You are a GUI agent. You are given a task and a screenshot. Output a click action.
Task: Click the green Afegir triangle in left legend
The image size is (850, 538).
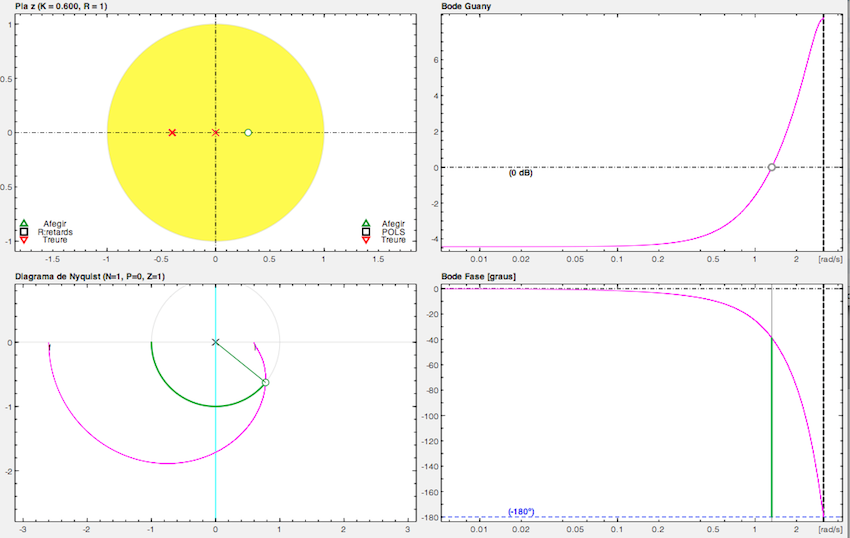tap(24, 223)
